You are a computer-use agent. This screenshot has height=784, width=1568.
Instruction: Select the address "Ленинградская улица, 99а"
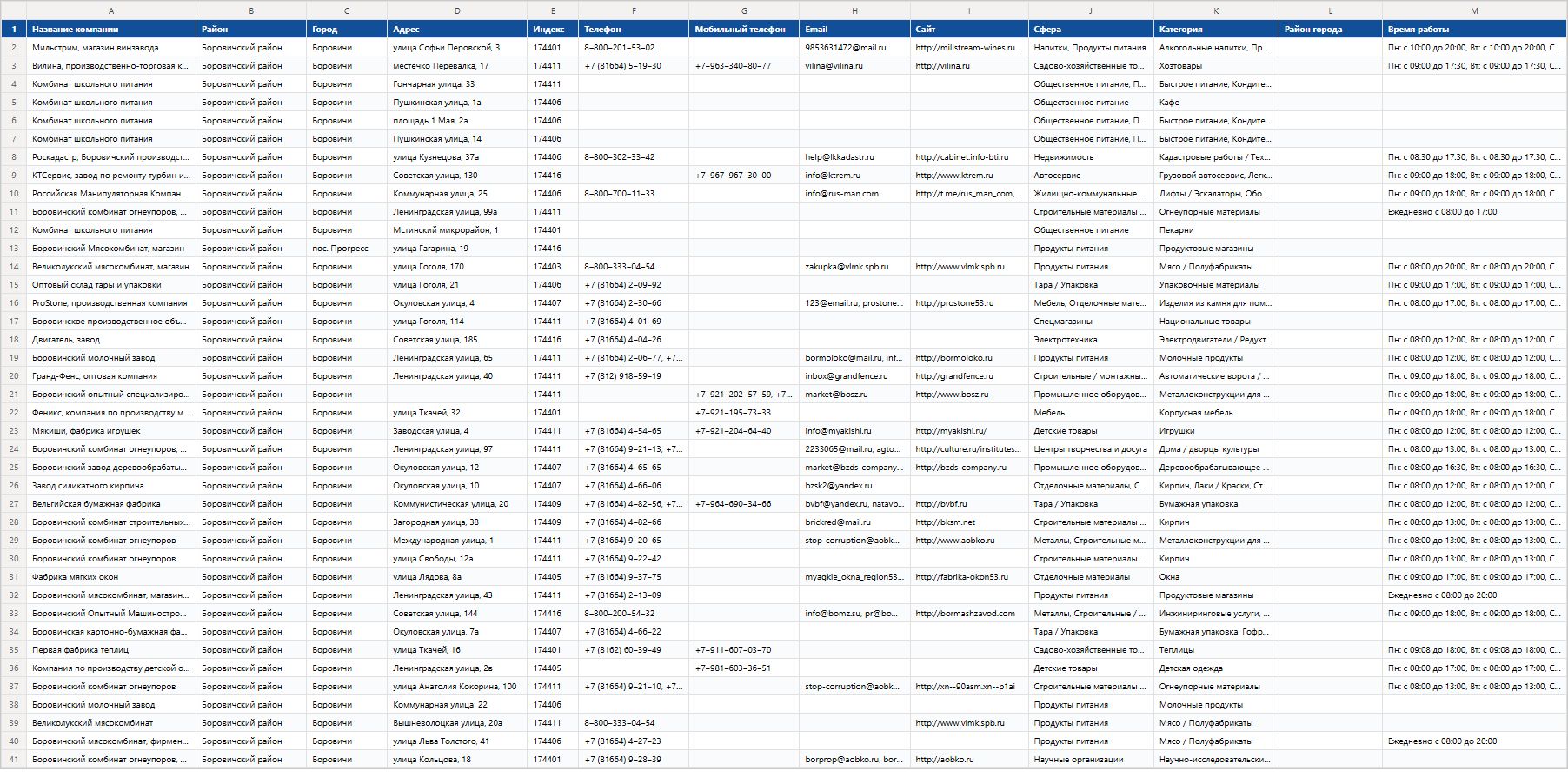[x=457, y=212]
